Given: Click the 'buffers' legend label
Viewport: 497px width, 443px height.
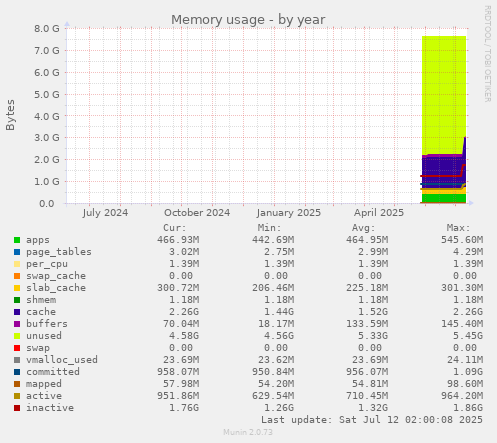Looking at the screenshot, I should click(x=47, y=324).
